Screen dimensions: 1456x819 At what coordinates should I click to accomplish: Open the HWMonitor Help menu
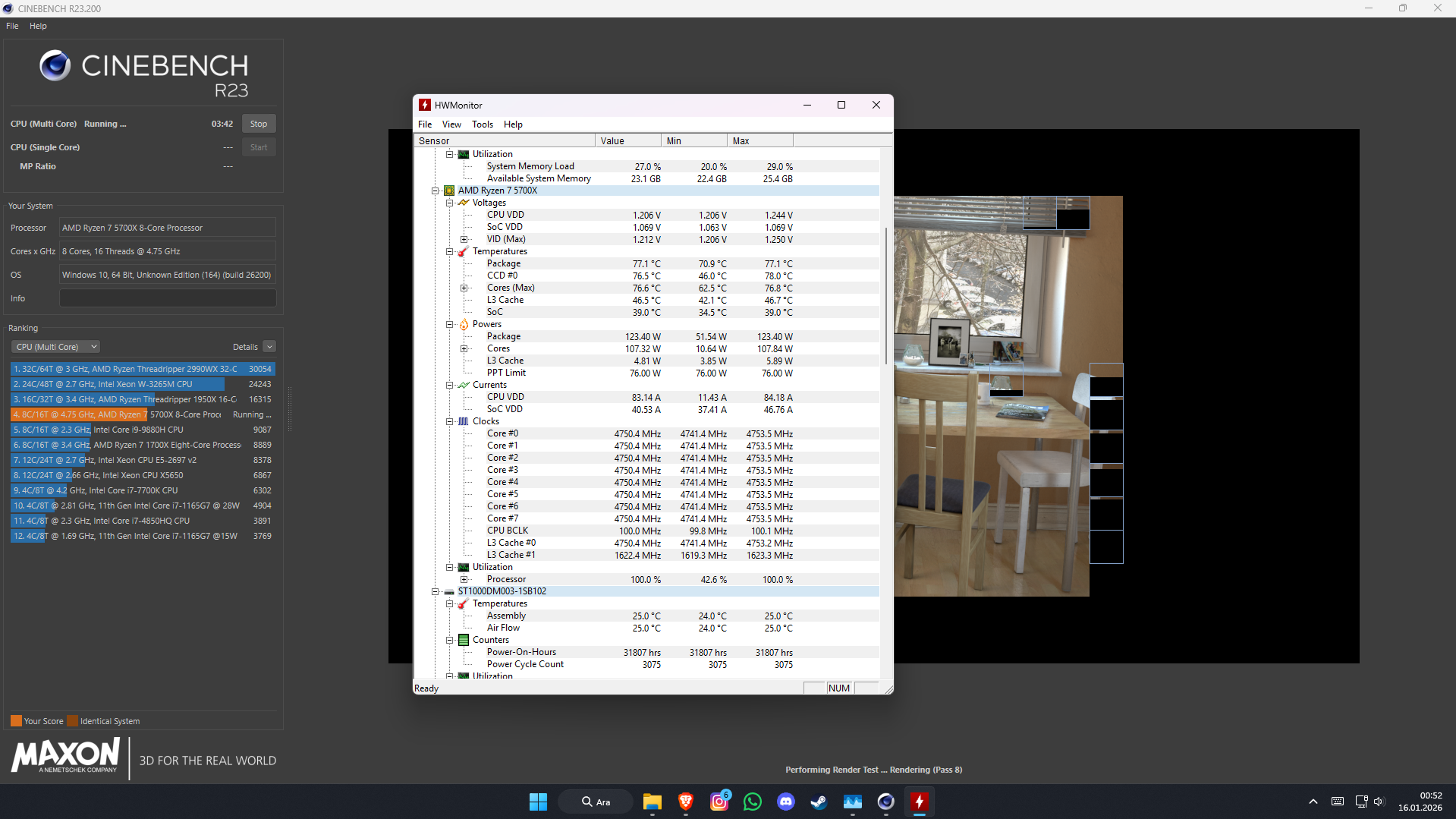click(x=513, y=124)
